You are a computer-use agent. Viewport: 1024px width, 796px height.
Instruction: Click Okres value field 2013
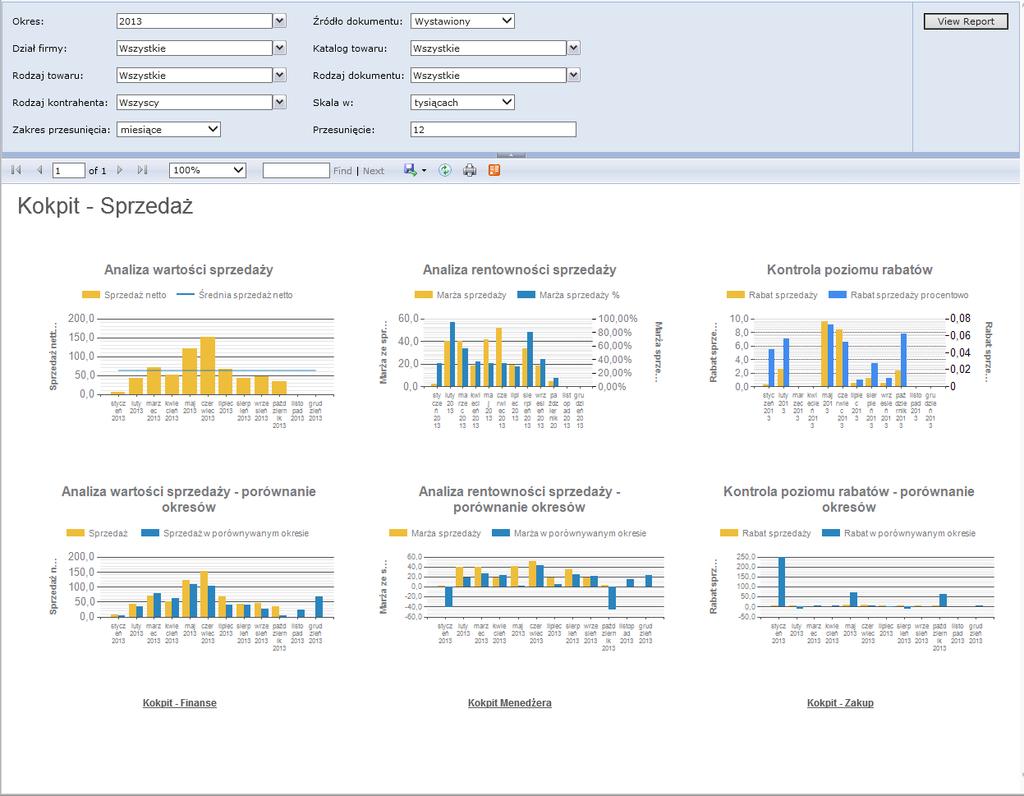coord(195,21)
